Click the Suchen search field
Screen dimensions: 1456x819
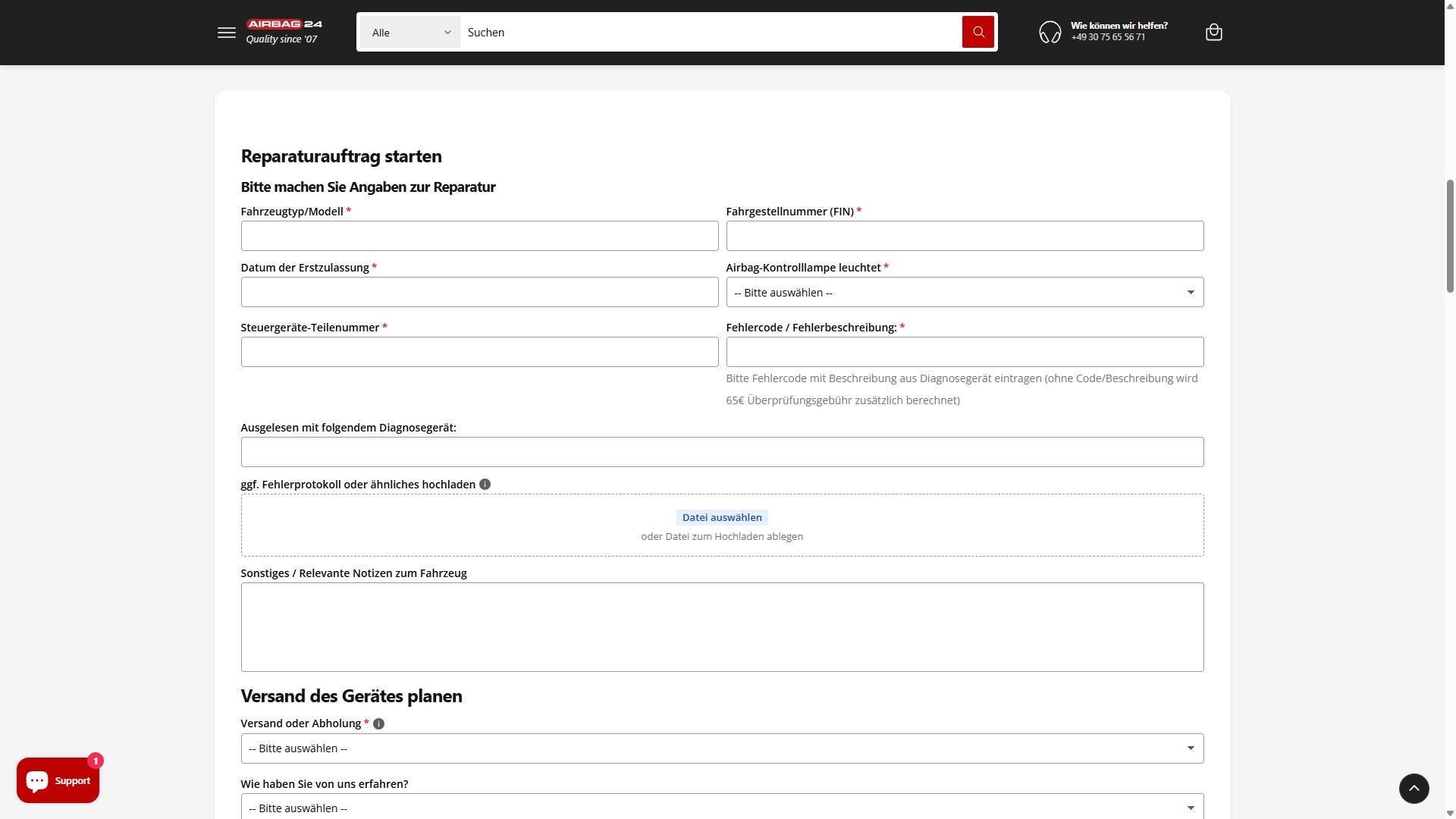coord(710,33)
